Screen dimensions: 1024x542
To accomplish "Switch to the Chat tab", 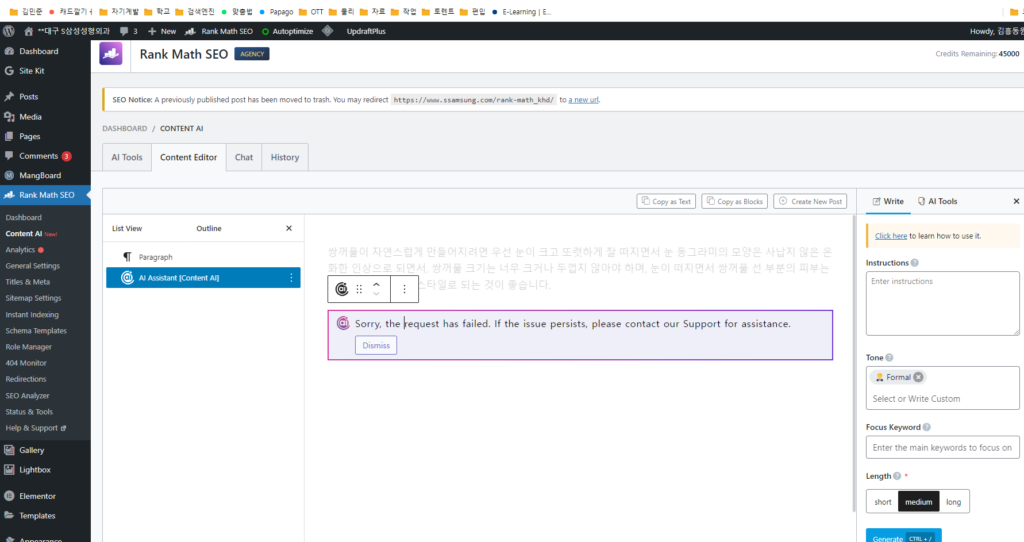I will coord(244,157).
